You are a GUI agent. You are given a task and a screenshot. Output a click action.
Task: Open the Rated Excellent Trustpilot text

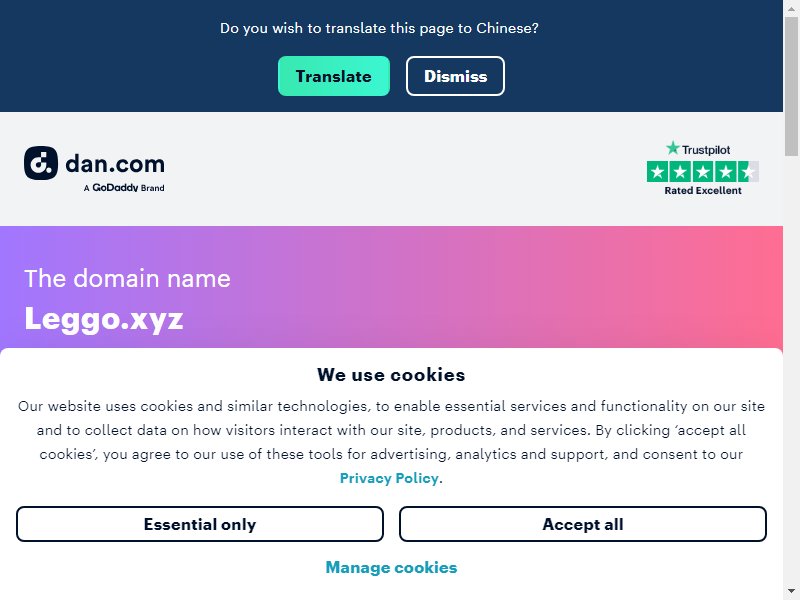[703, 190]
